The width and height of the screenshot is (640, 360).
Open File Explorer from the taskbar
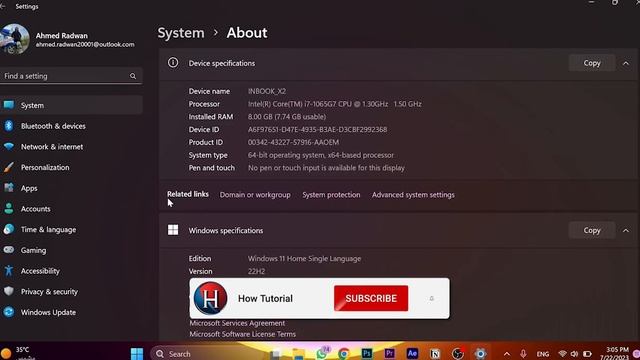(299, 353)
